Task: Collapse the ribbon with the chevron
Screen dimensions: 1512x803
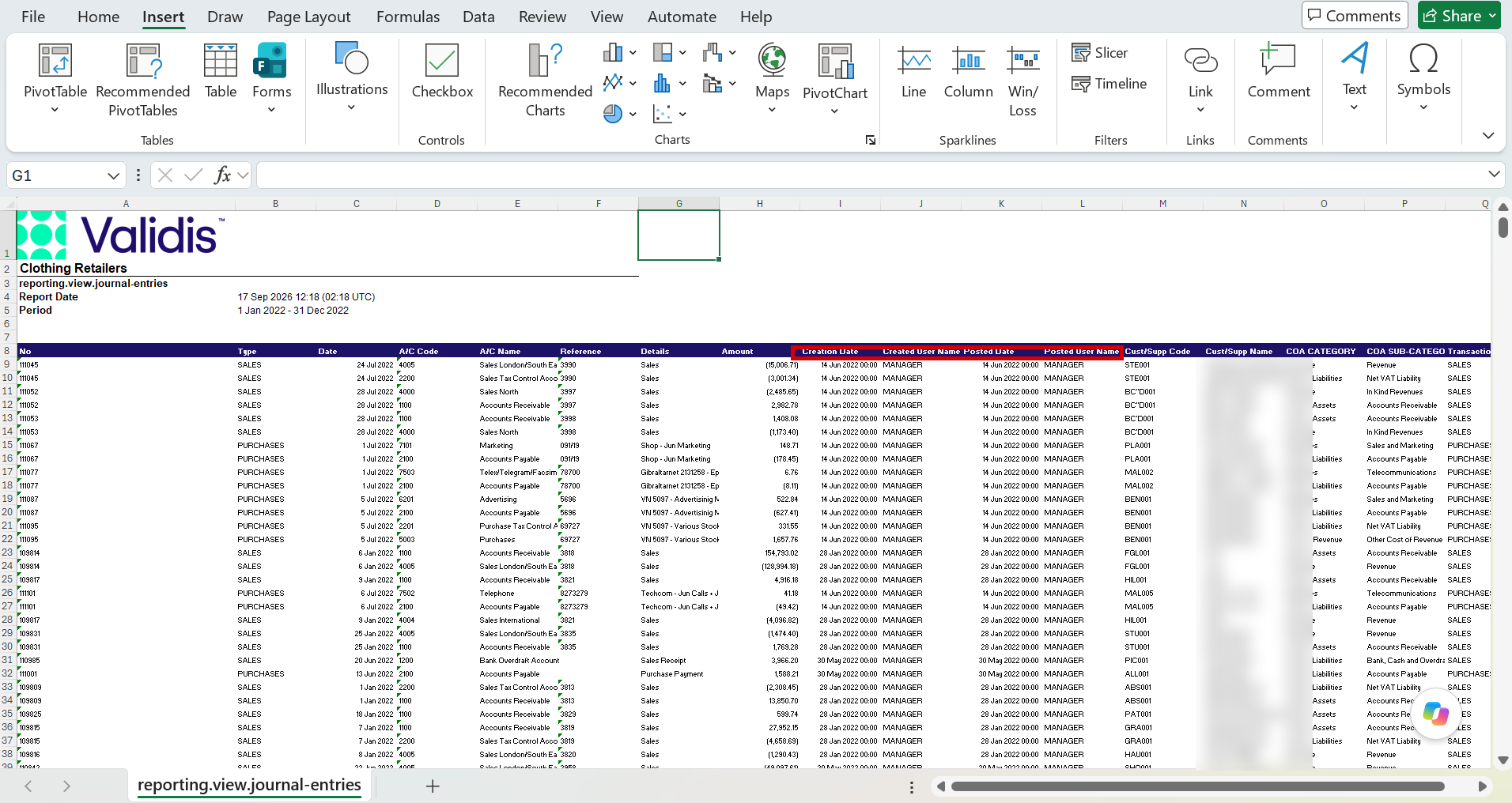Action: click(x=1488, y=136)
